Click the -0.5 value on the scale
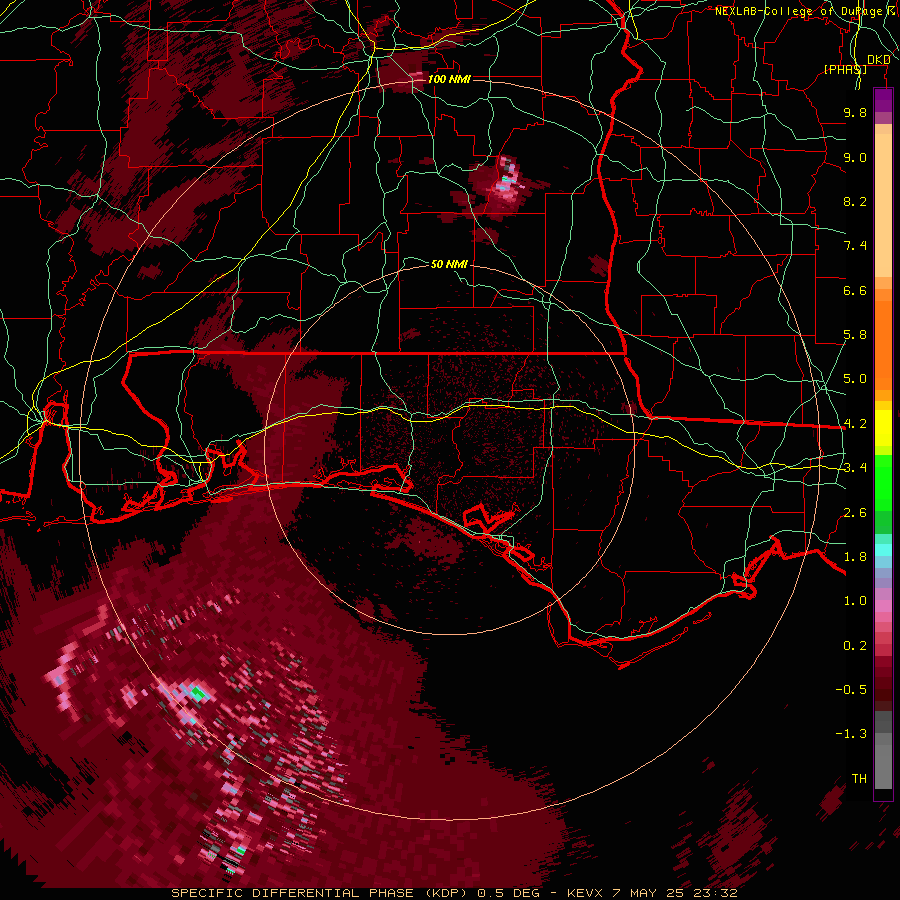The image size is (900, 900). pos(851,690)
